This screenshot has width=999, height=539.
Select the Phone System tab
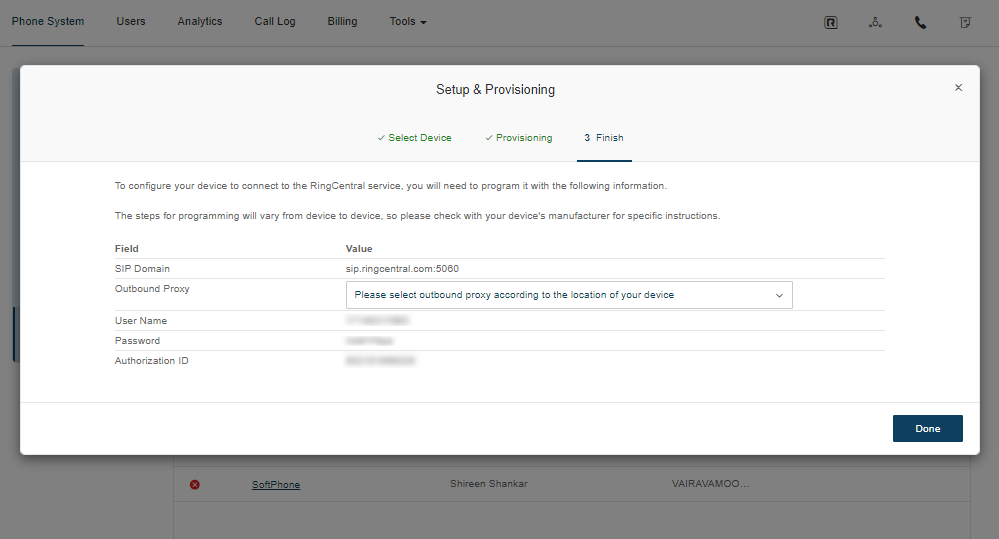click(48, 22)
